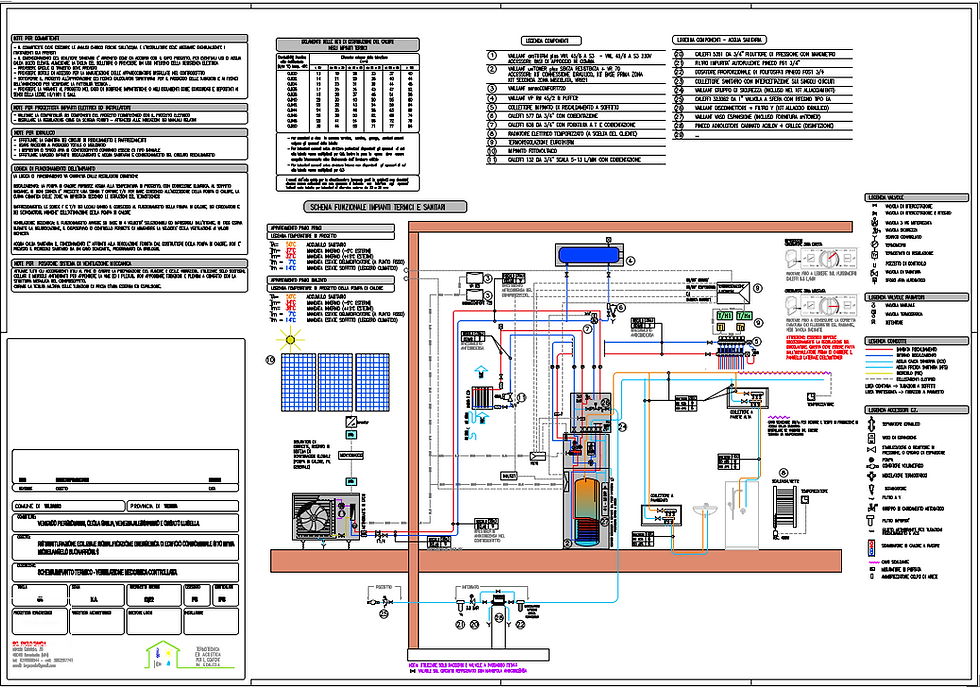
Task: Click the 'PROVINCIA DI' field in the title block
Action: click(183, 506)
